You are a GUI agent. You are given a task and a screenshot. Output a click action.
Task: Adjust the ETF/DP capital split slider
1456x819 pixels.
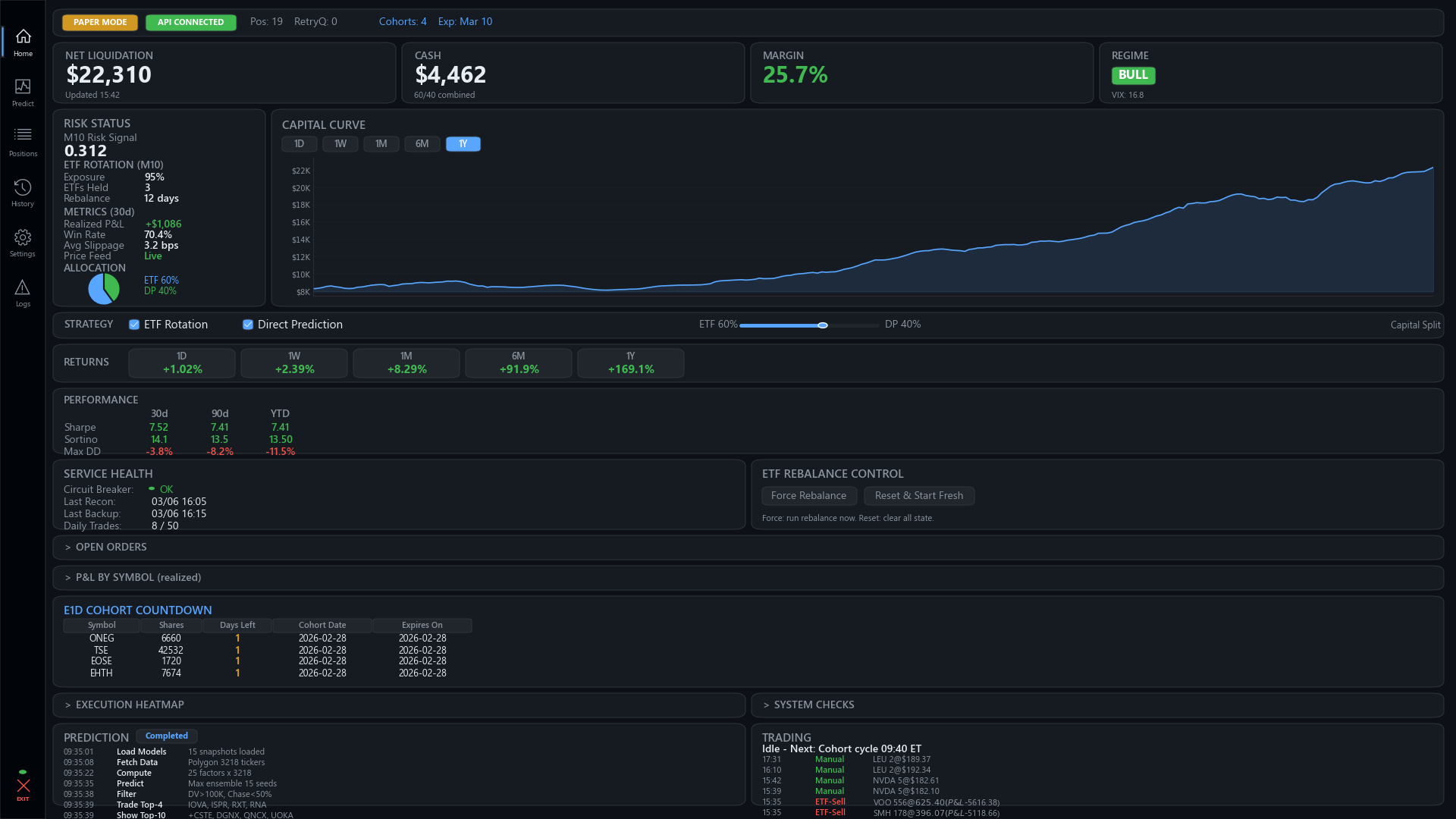click(x=822, y=325)
